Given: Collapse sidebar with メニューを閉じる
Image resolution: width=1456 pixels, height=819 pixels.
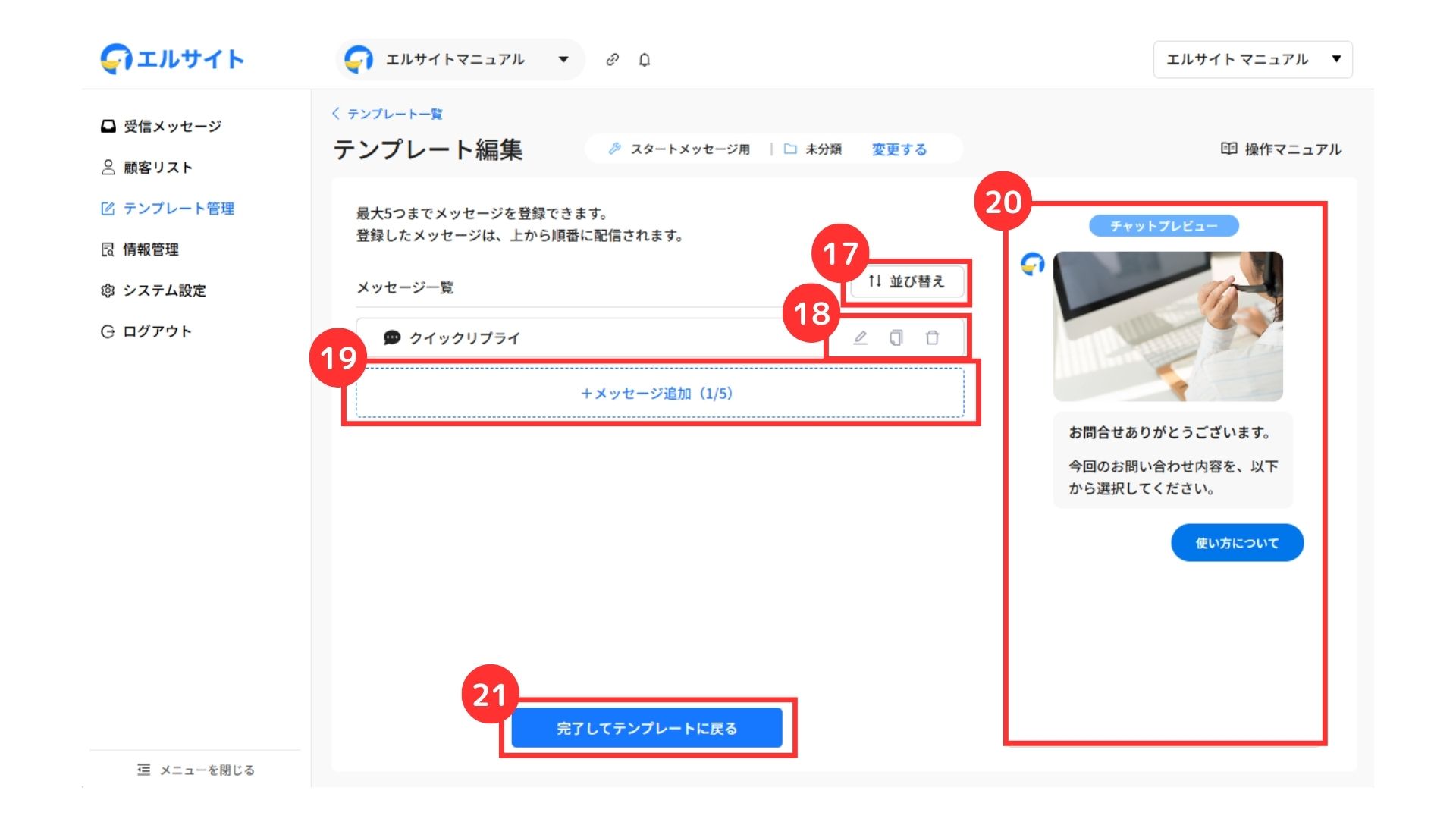Looking at the screenshot, I should [x=196, y=770].
